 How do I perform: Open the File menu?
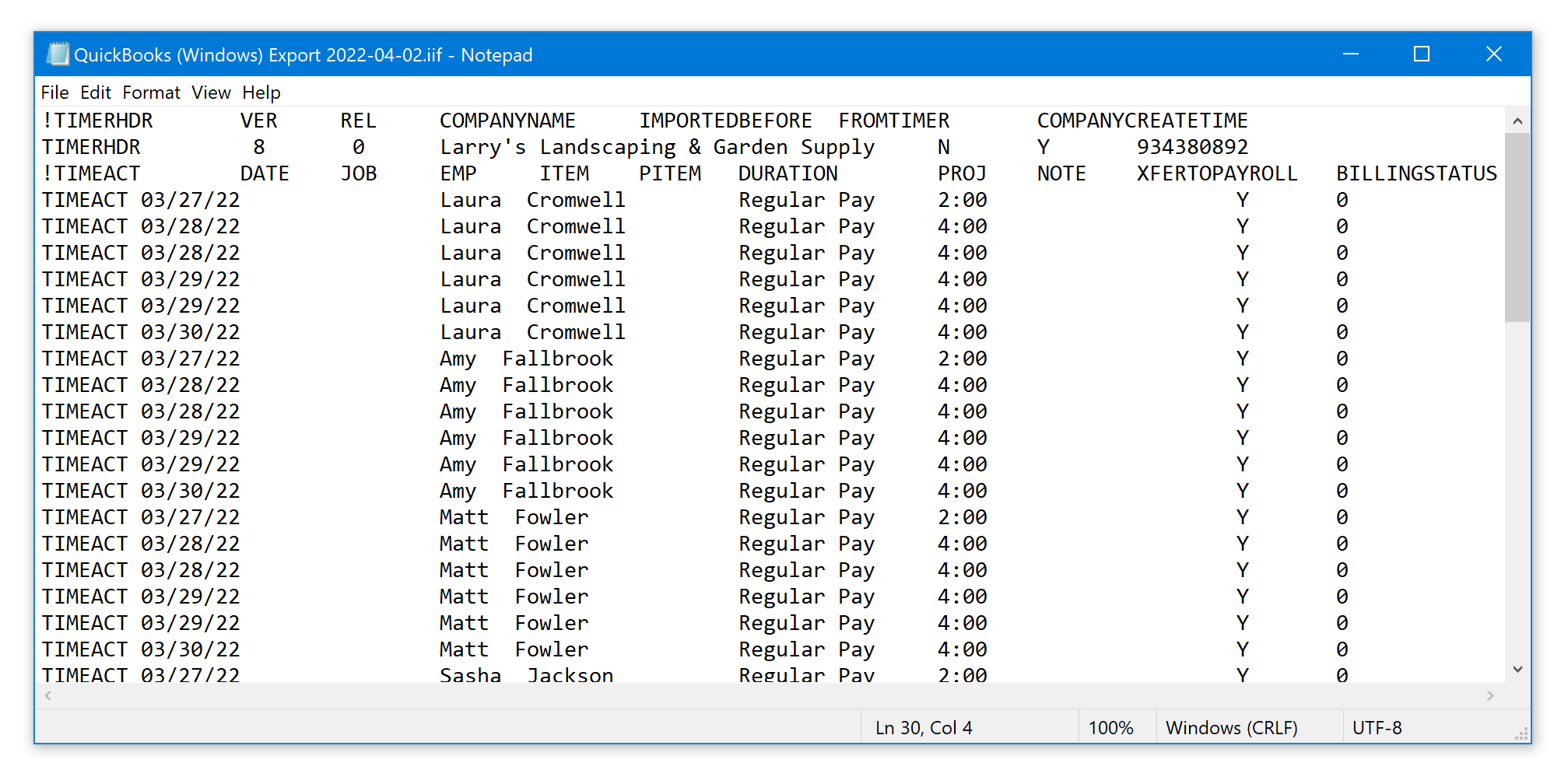click(54, 93)
